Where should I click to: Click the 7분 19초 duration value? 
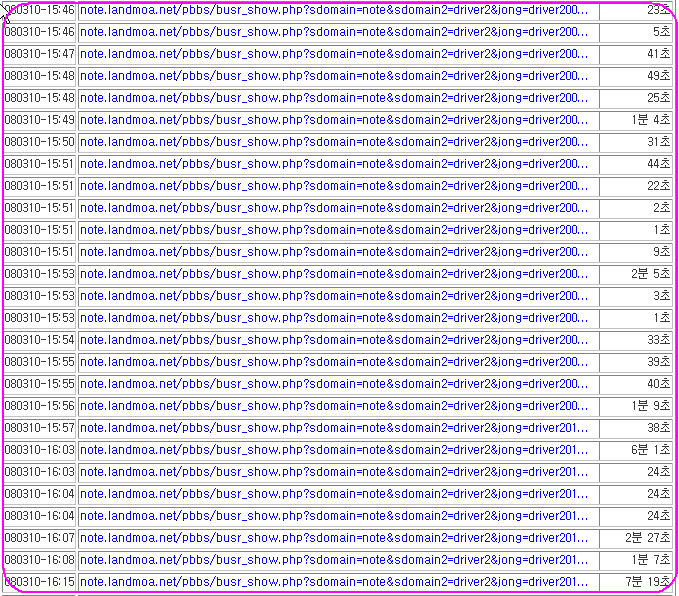(648, 582)
